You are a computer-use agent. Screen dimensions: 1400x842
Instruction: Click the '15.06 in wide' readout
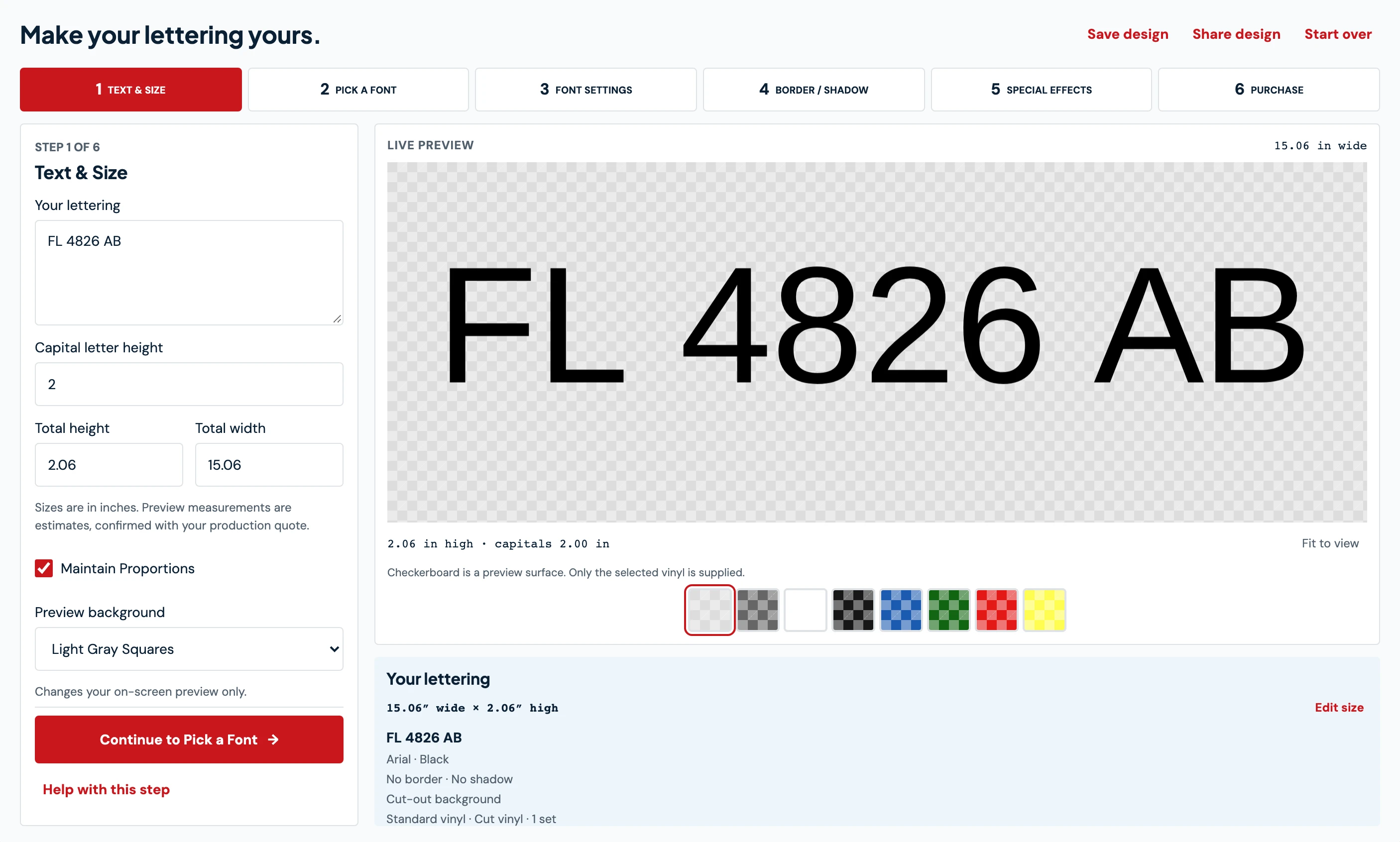[x=1320, y=146]
